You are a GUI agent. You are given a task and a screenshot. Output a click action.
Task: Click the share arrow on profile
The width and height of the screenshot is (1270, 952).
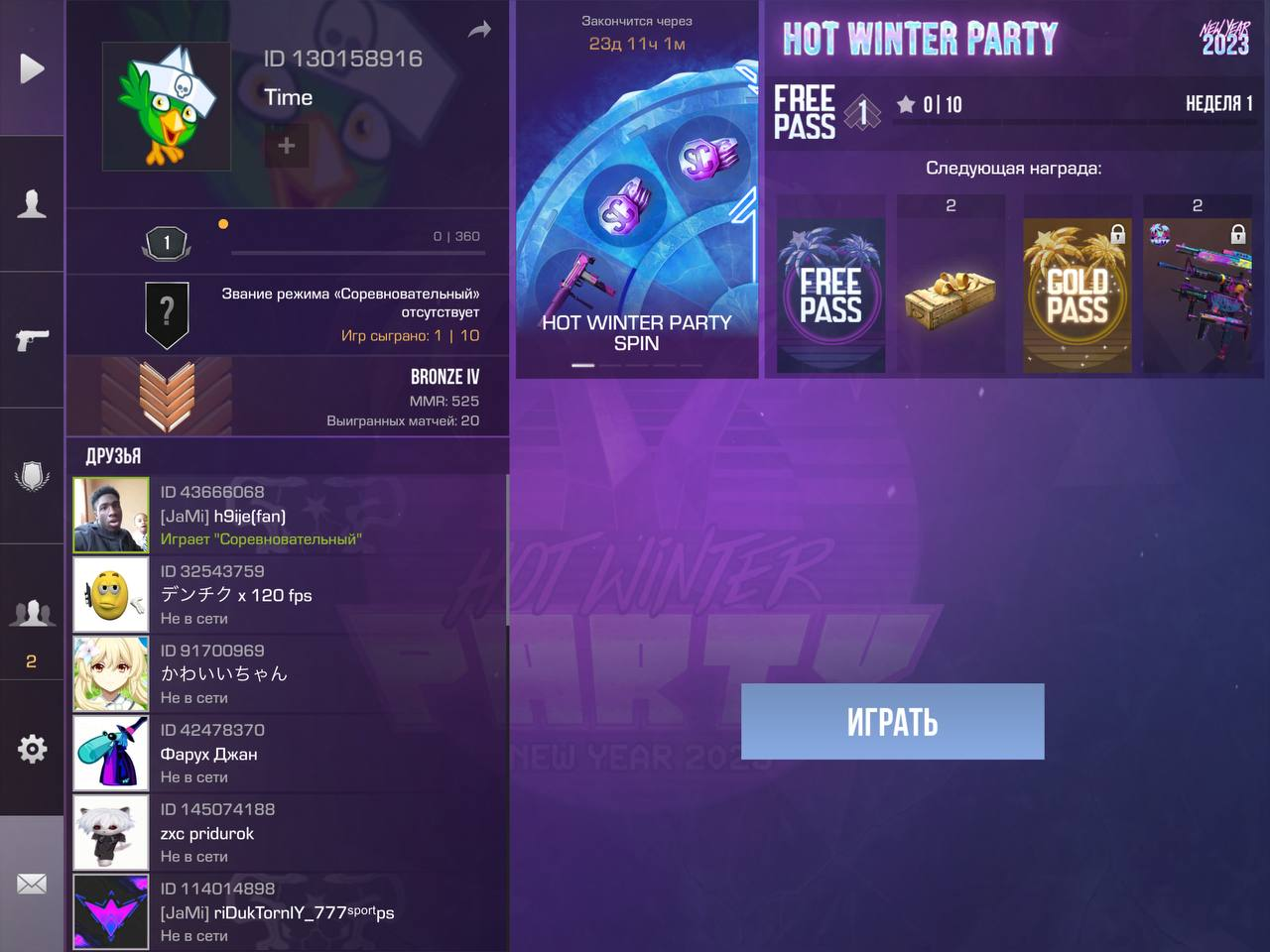tap(480, 30)
